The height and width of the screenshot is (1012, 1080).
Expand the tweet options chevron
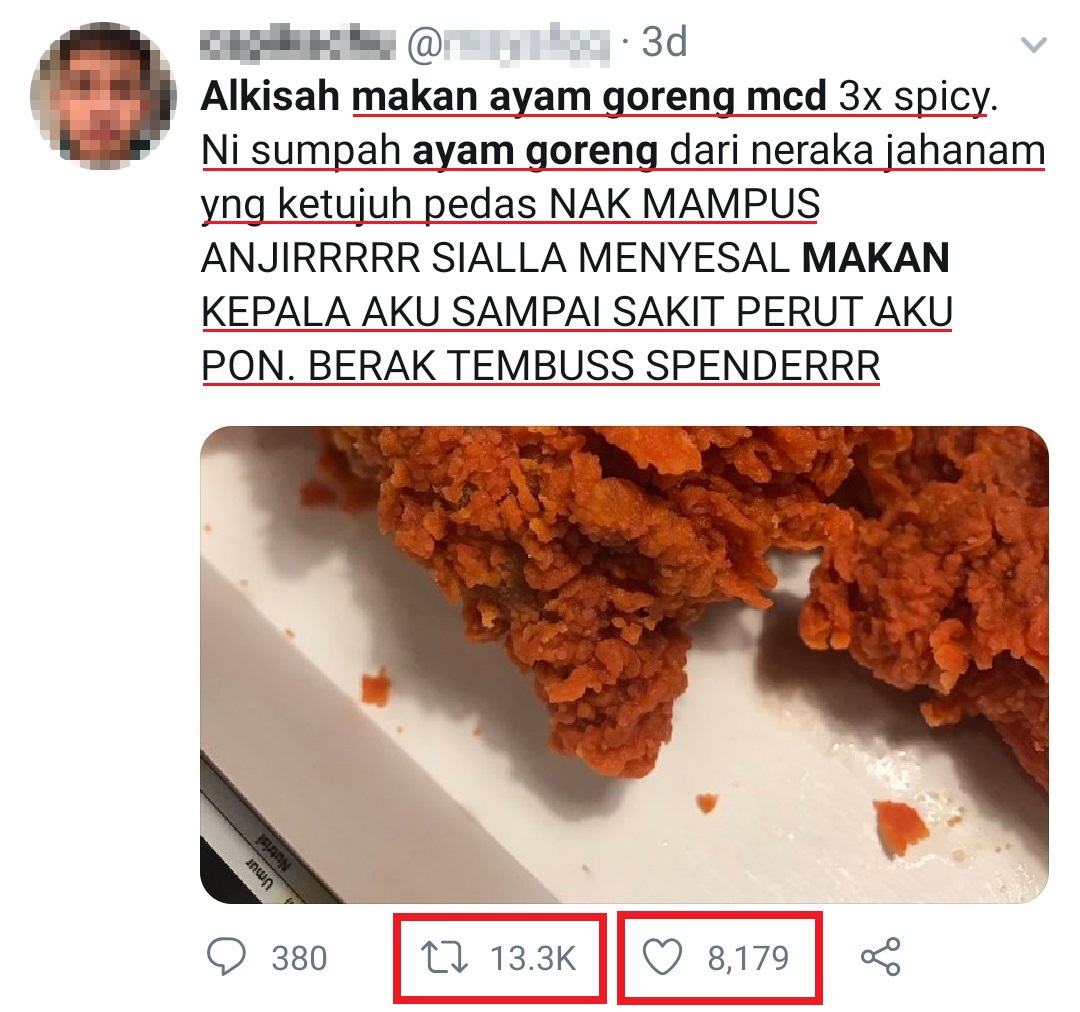click(1033, 45)
